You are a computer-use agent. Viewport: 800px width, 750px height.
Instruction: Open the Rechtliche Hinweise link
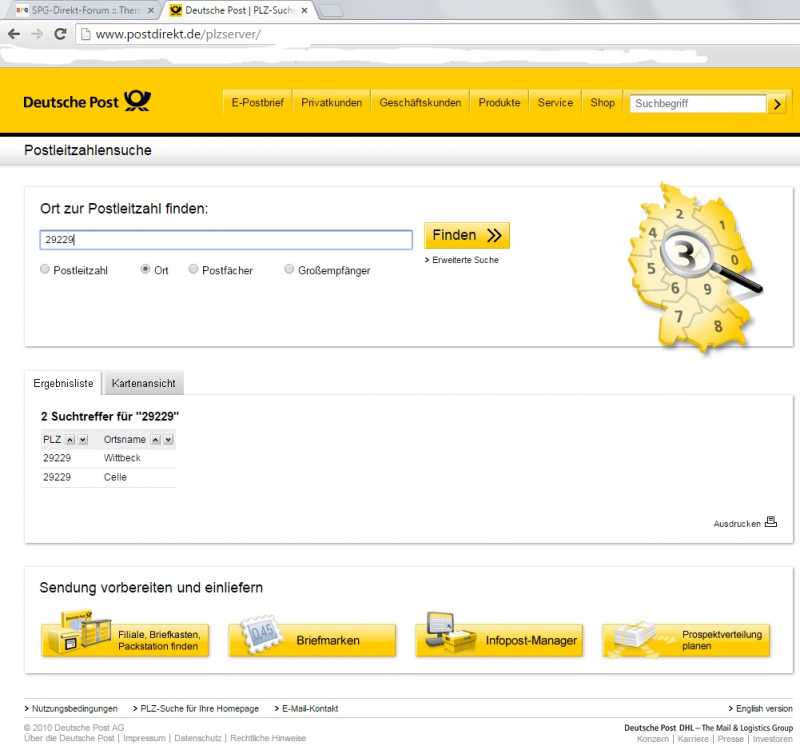point(268,738)
